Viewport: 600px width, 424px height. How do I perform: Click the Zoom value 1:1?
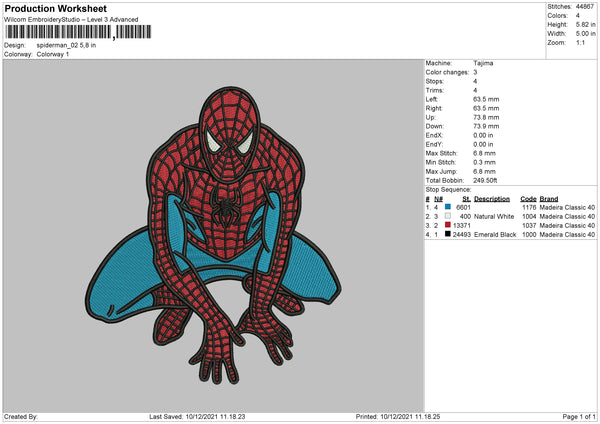tap(580, 43)
